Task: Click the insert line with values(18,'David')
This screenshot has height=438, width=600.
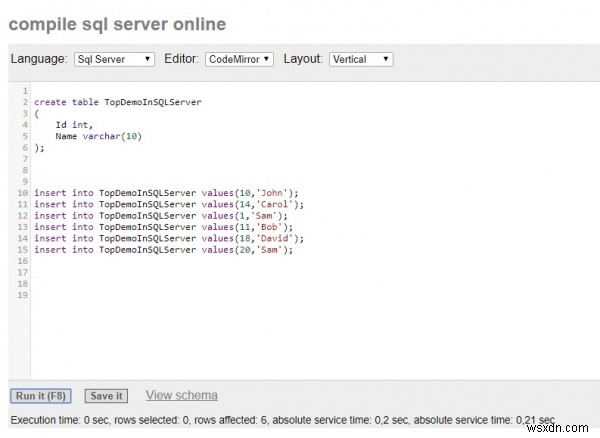Action: [169, 238]
